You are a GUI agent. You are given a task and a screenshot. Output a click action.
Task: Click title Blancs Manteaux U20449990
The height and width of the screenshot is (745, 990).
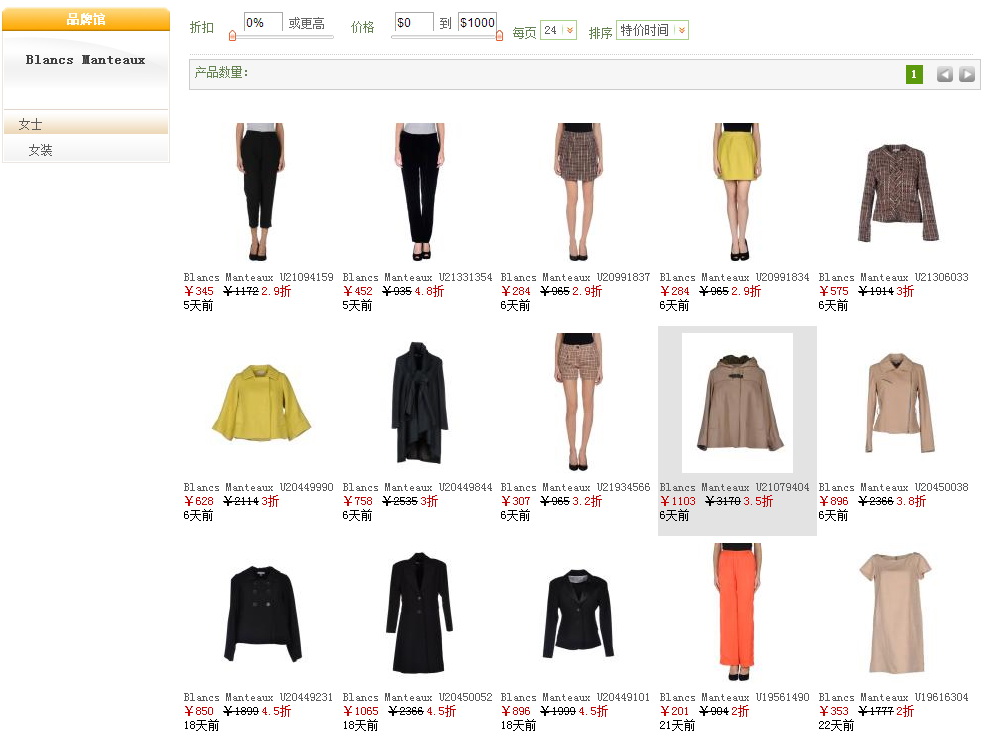(x=258, y=487)
